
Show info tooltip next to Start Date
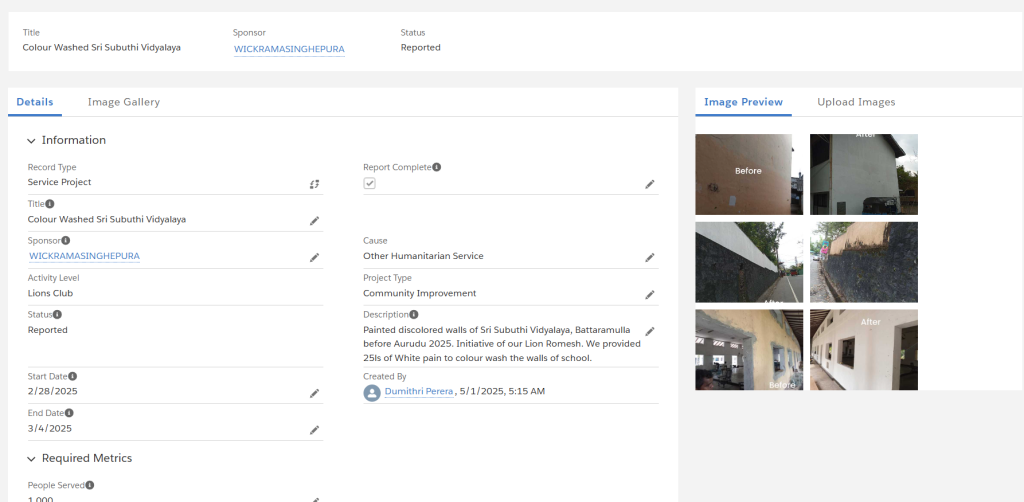point(72,376)
